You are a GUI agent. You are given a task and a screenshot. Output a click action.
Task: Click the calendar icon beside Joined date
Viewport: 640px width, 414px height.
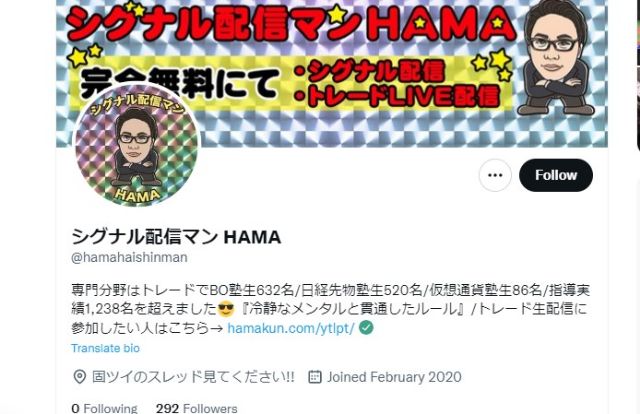tap(315, 376)
